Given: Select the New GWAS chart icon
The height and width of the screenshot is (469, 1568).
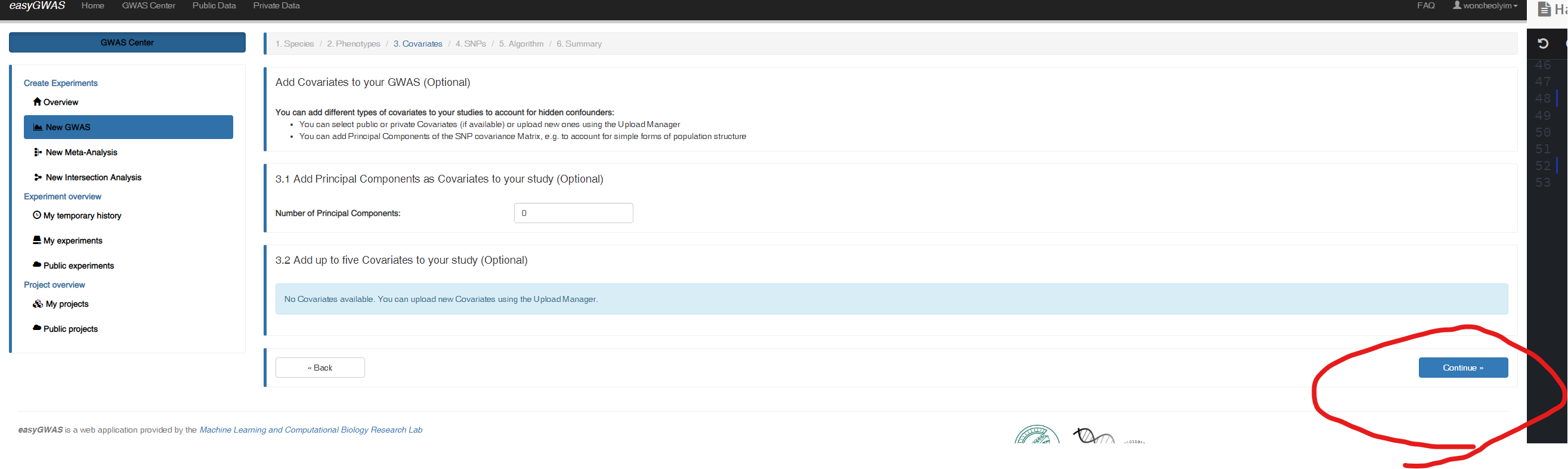Looking at the screenshot, I should click(38, 127).
